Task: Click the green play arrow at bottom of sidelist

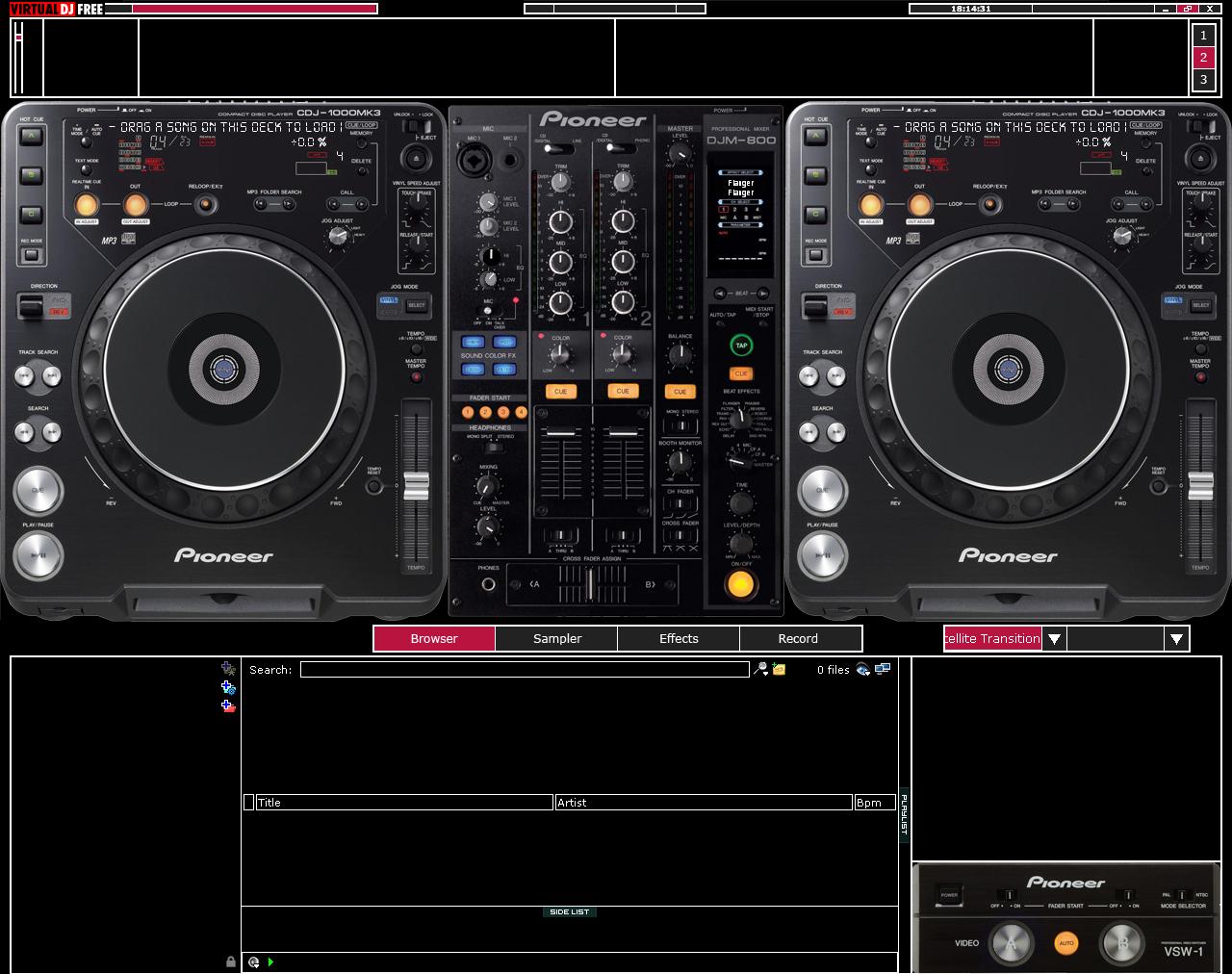Action: (270, 961)
